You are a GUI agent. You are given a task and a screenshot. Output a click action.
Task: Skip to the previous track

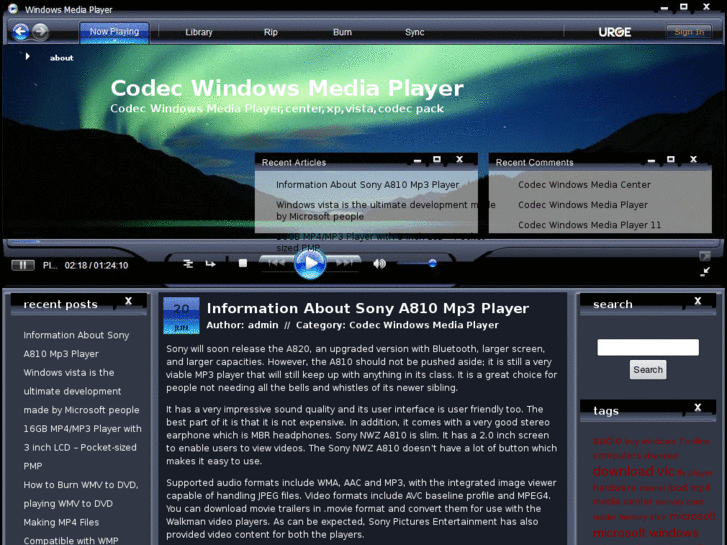[276, 263]
